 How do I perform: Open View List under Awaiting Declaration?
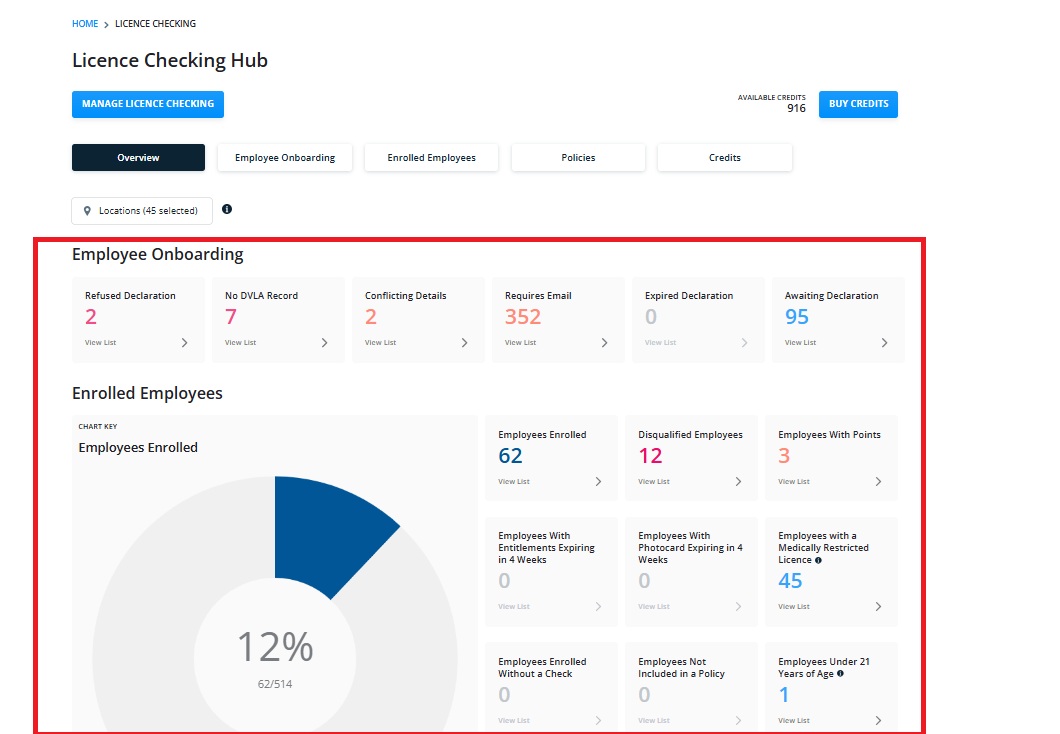coord(800,343)
